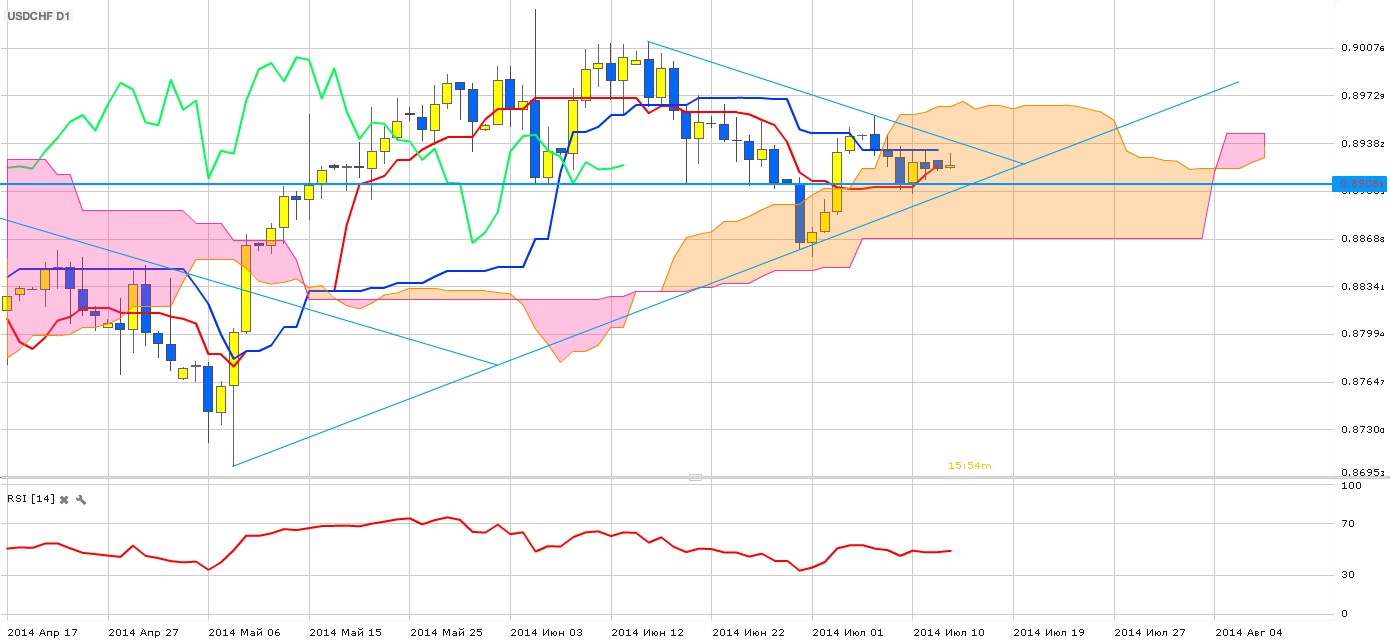Select the RSI [14] indicator label
Screen dimensions: 1390x640
pos(30,498)
